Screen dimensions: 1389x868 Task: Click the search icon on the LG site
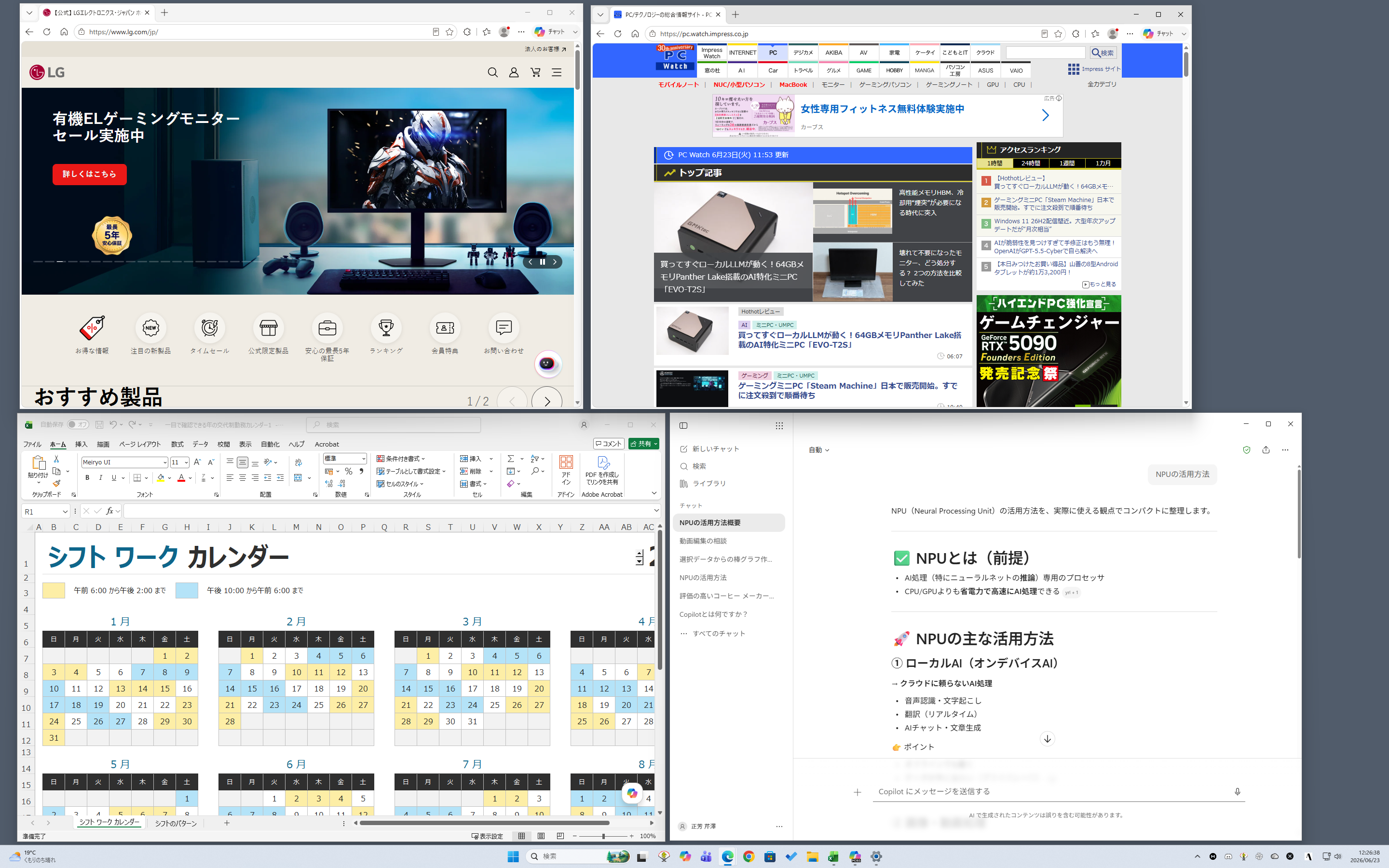492,72
